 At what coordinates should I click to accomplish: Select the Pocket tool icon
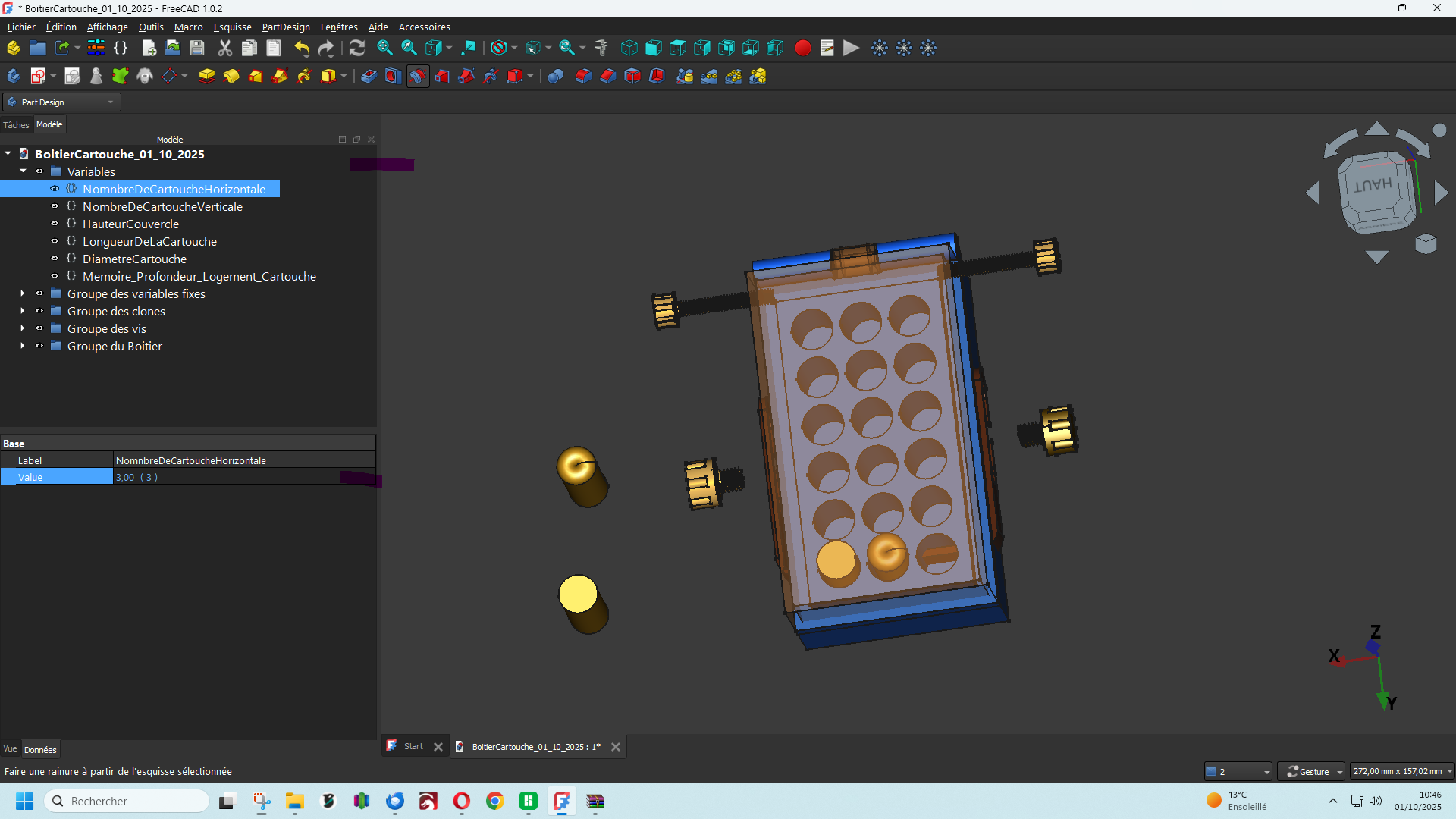pos(369,76)
